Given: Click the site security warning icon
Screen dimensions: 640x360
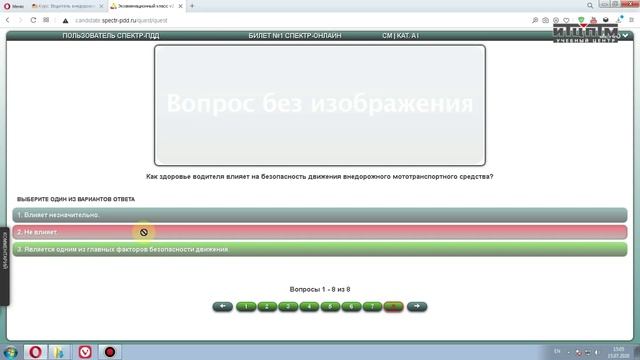Looking at the screenshot, I should click(65, 20).
